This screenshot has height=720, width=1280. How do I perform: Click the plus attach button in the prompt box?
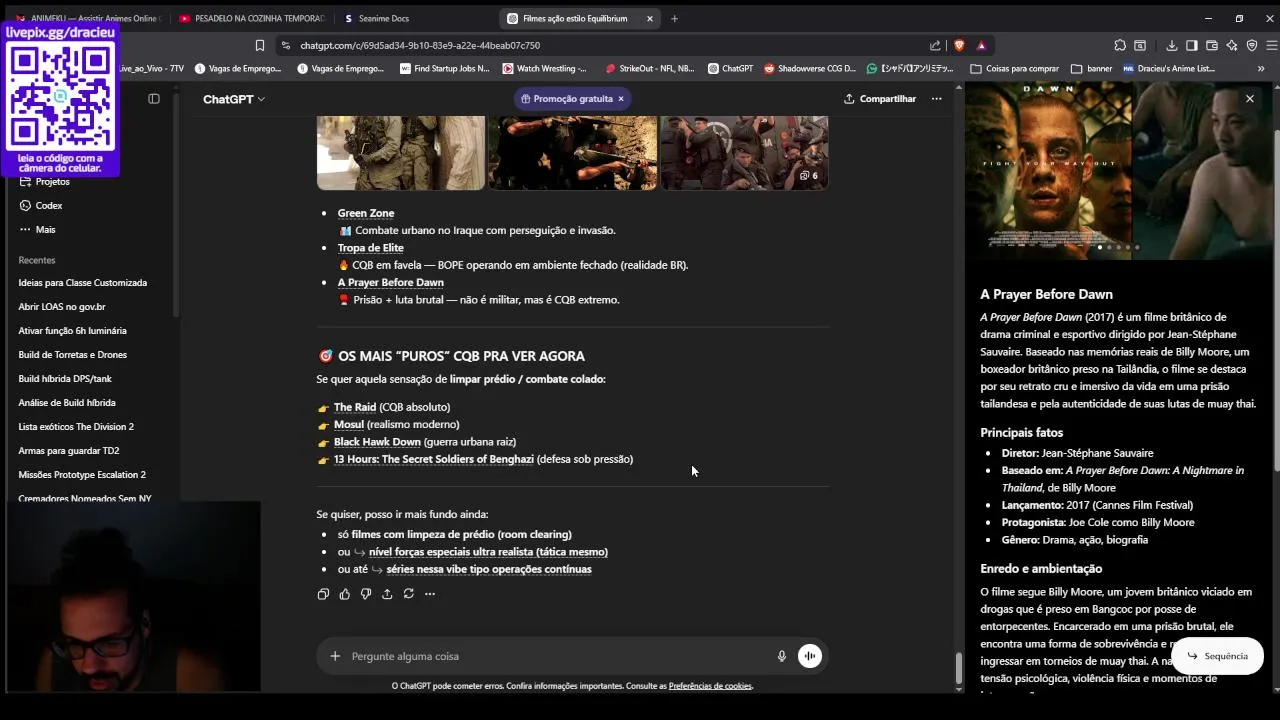[x=335, y=656]
